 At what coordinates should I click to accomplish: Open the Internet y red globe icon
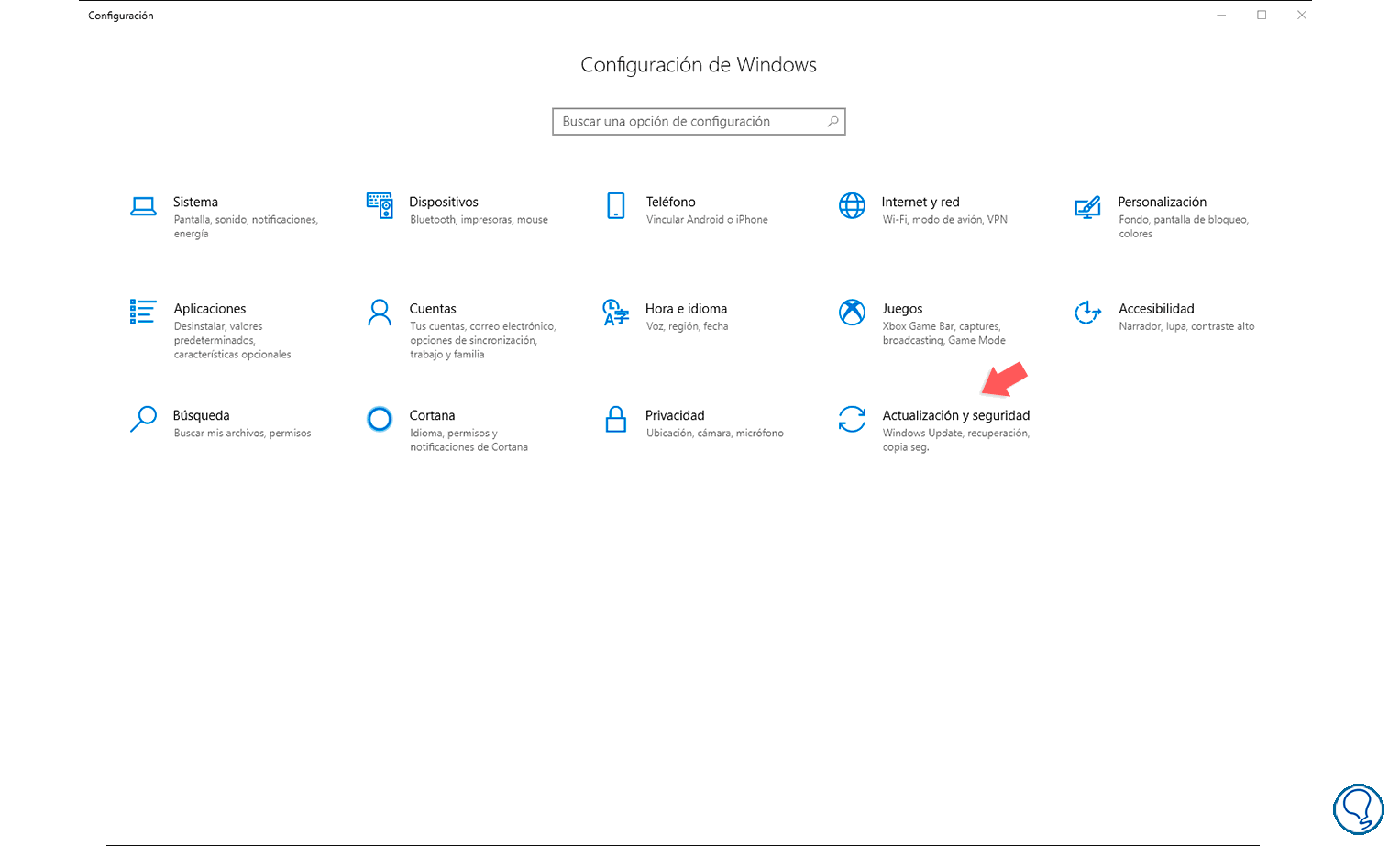[852, 206]
